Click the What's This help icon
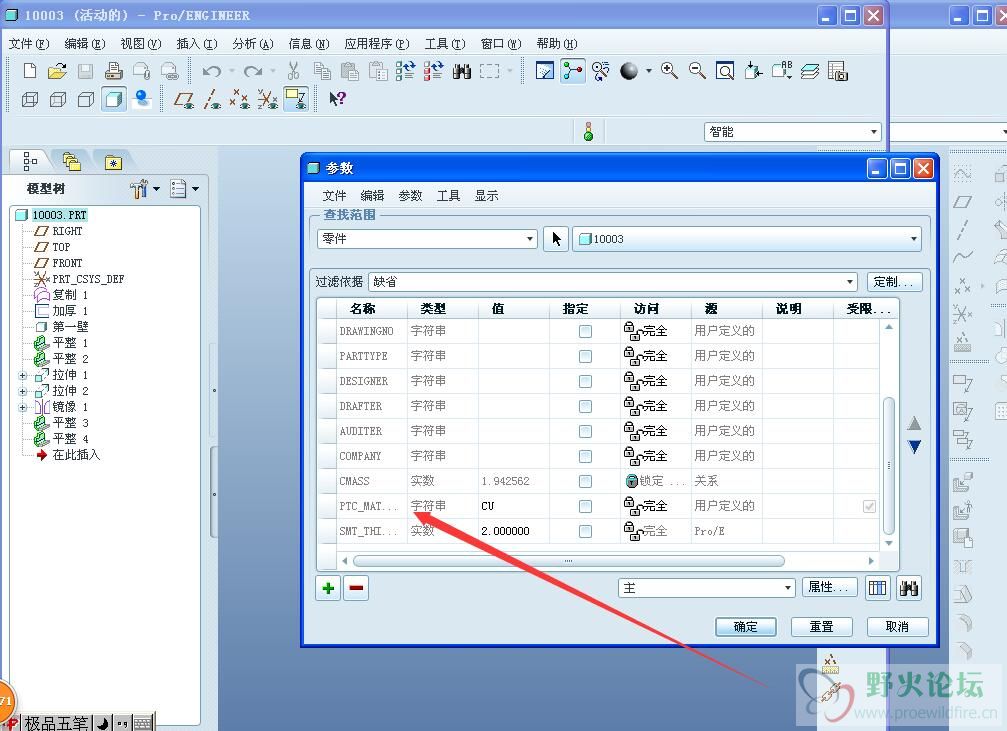 [338, 98]
